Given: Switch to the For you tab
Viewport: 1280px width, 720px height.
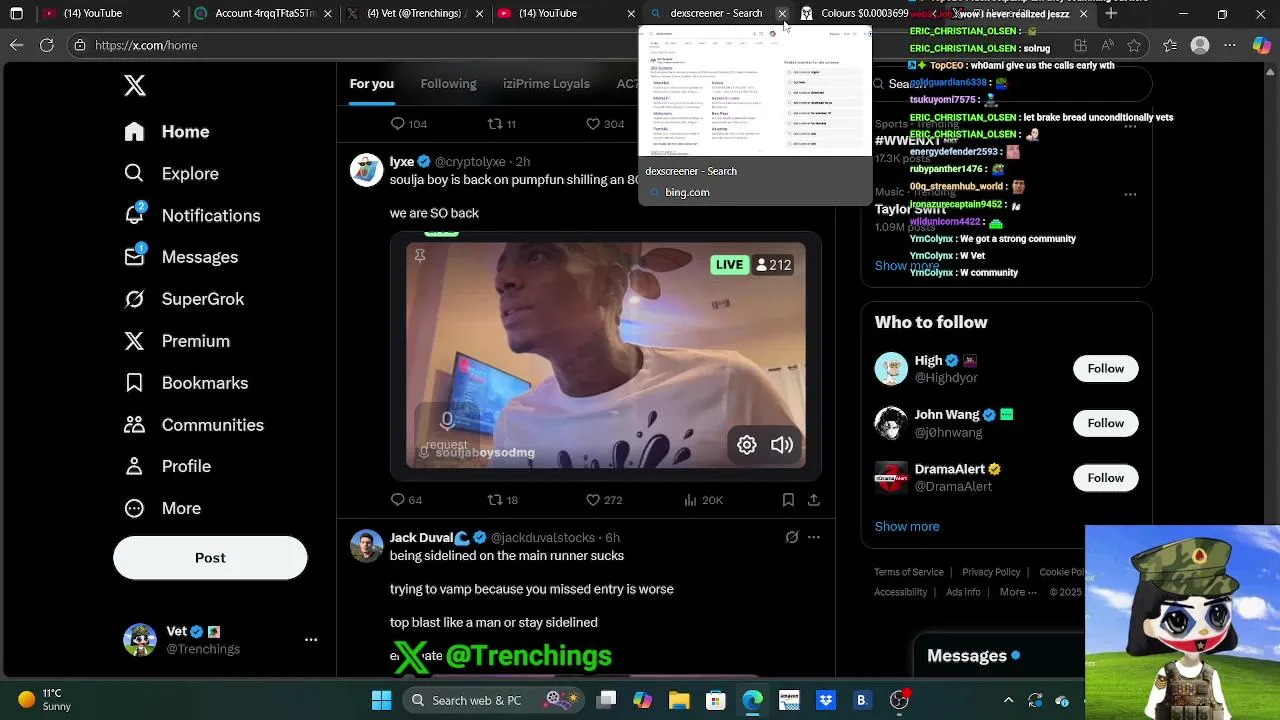Looking at the screenshot, I should pos(371,84).
